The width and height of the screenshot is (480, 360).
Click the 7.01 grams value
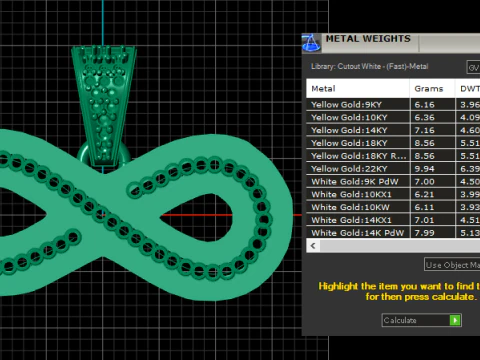coord(424,220)
